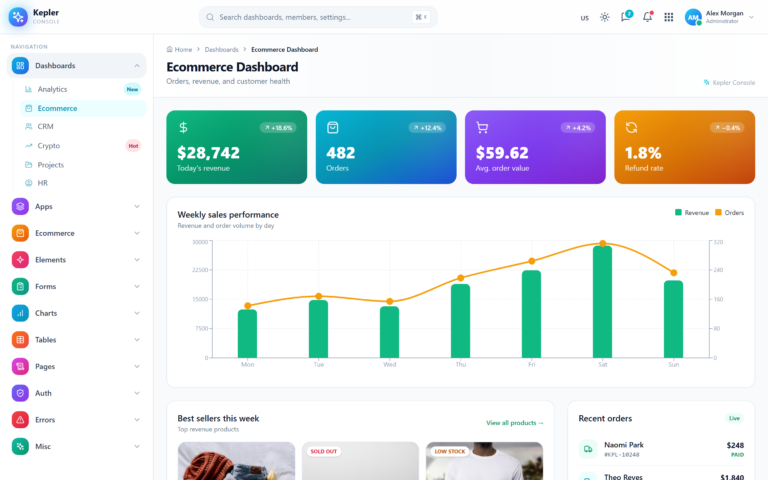768x480 pixels.
Task: Click the Kepler Console logo icon
Action: pyautogui.click(x=18, y=17)
